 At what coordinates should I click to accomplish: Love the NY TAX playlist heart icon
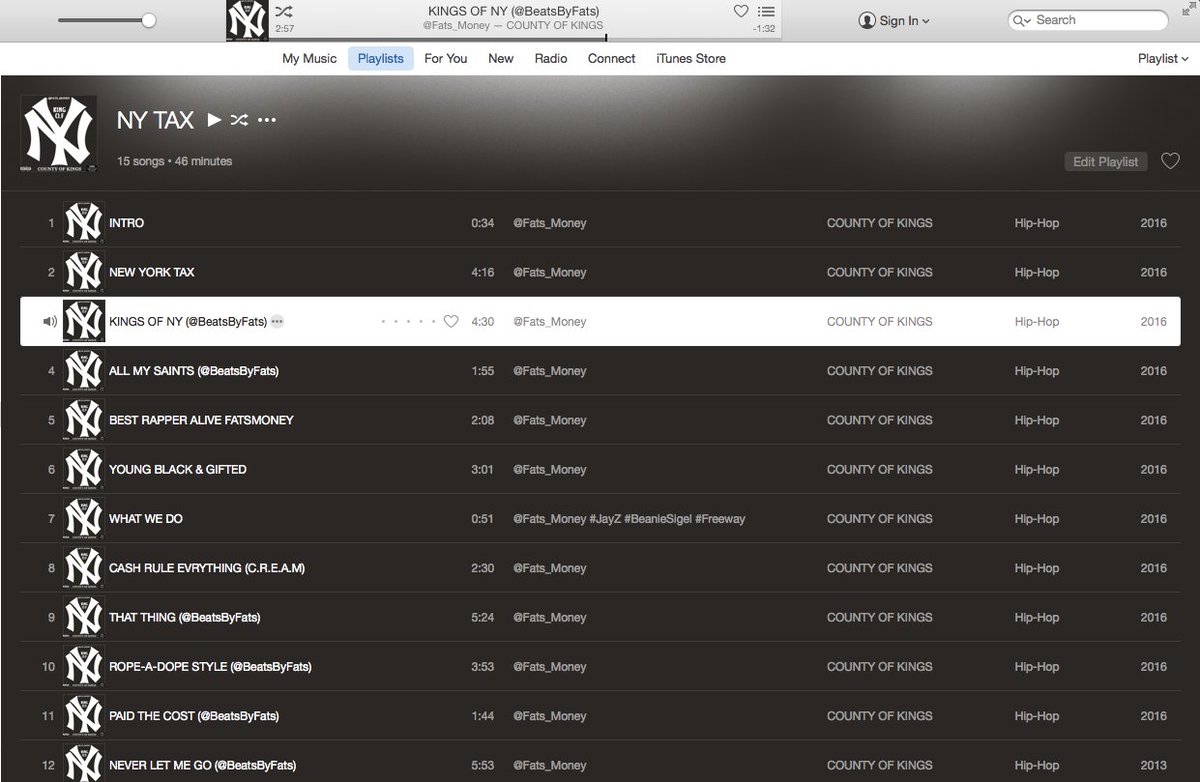1170,161
